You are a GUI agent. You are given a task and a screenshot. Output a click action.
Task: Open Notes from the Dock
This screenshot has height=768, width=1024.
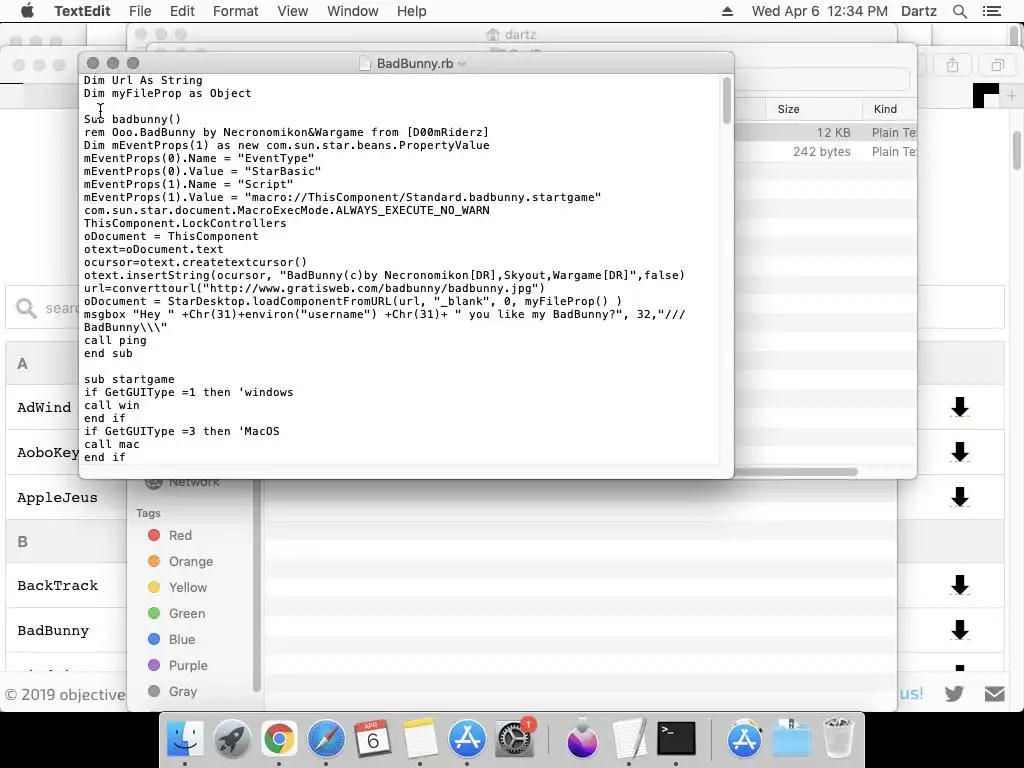[420, 739]
